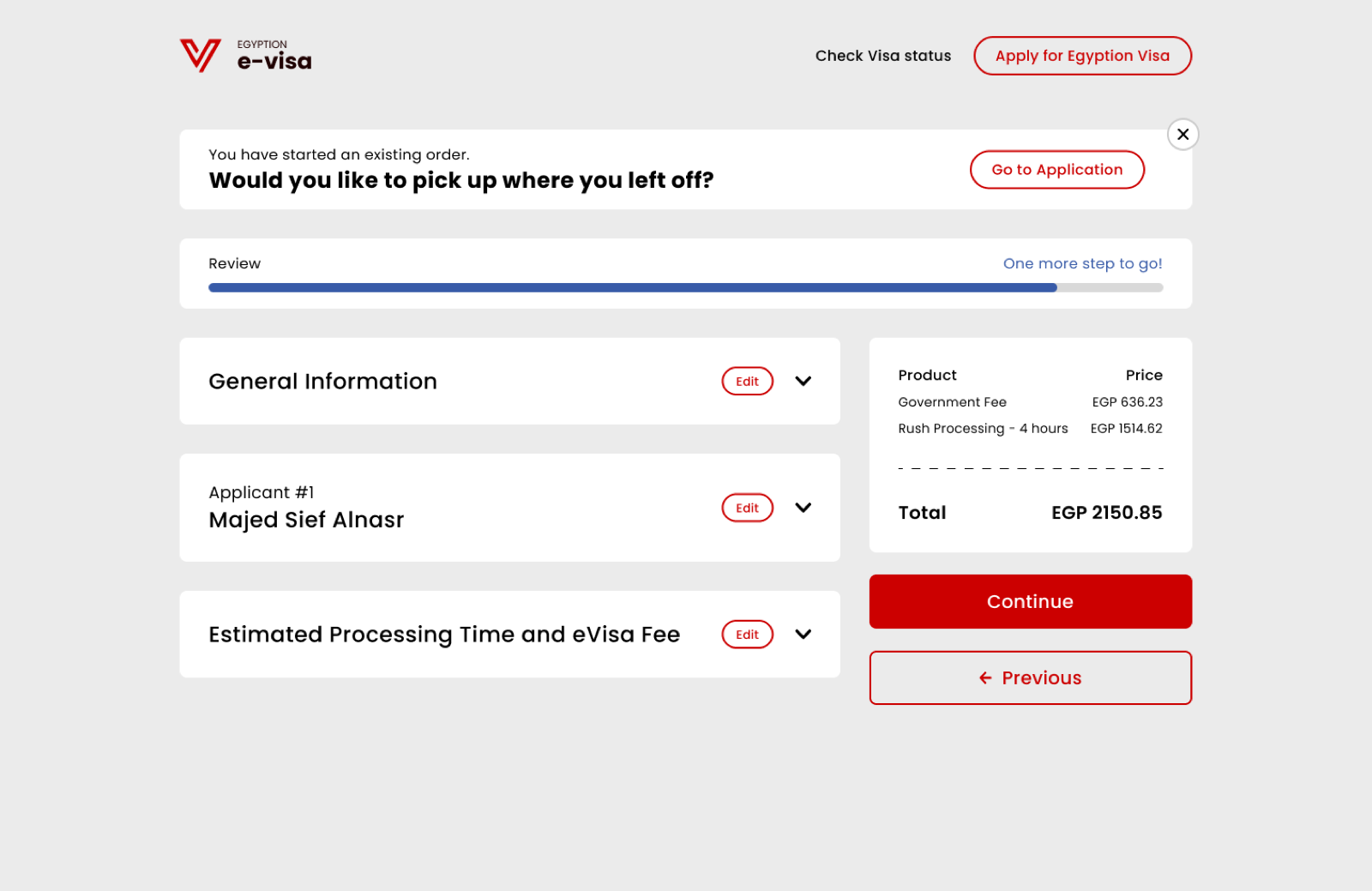The height and width of the screenshot is (891, 1372).
Task: Dismiss the existing order banner with X
Action: 1182,135
